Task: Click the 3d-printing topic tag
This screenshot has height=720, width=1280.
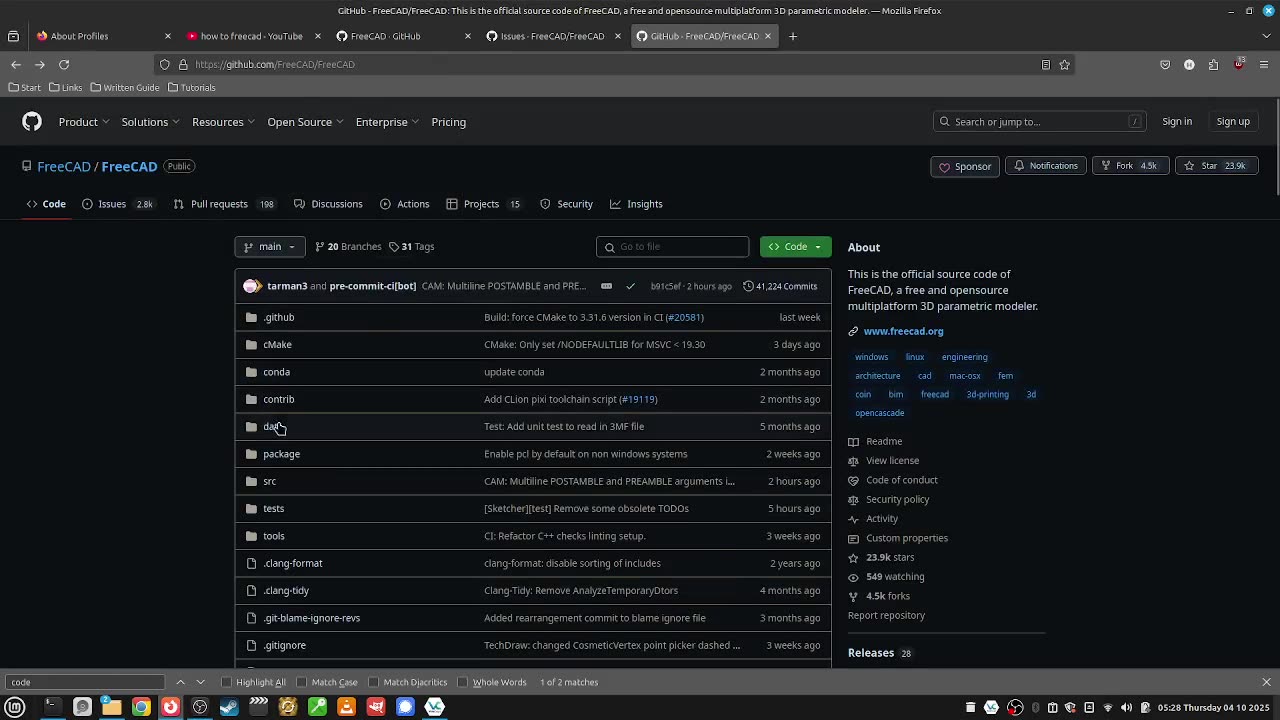Action: click(x=987, y=394)
